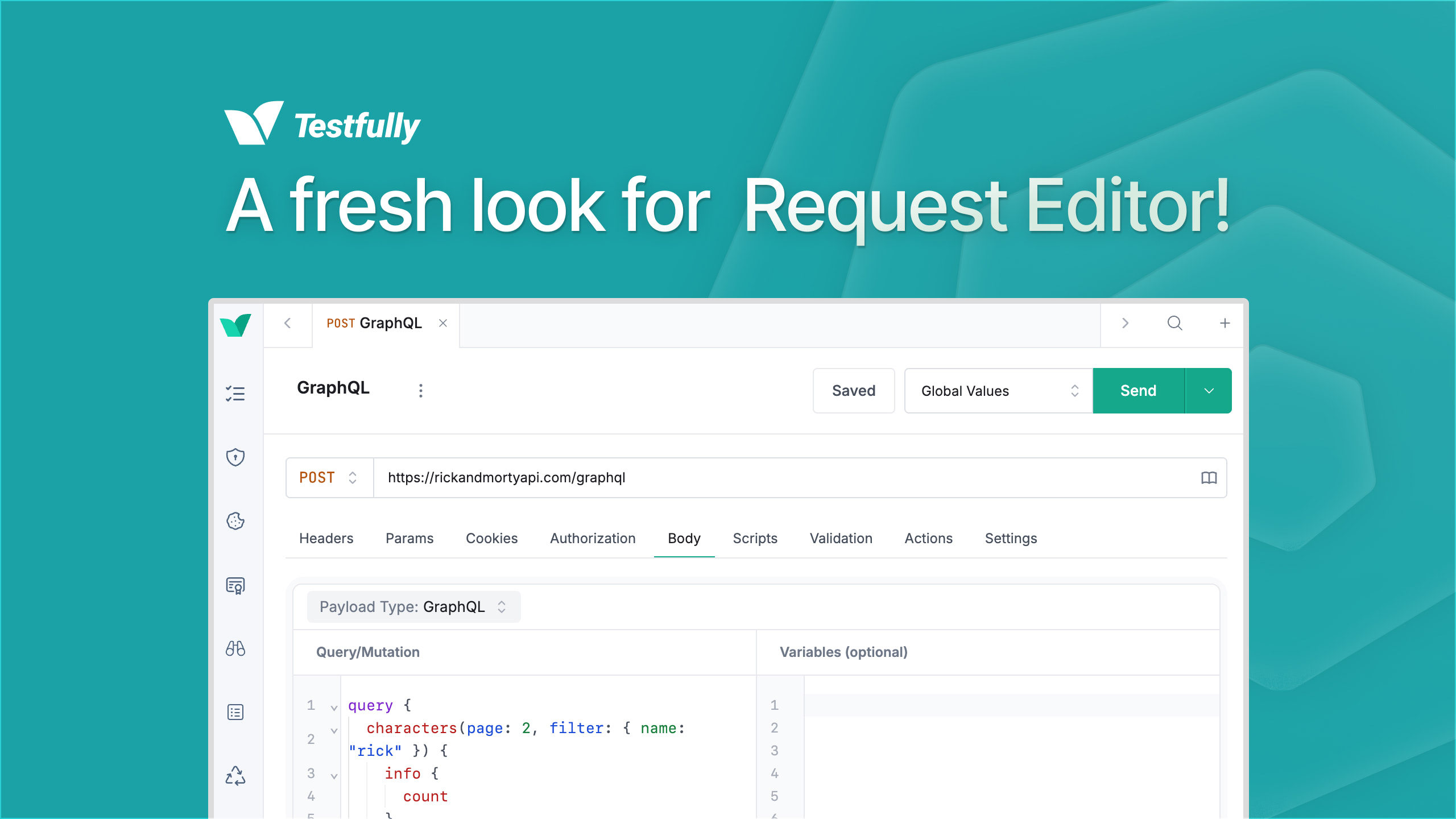The image size is (1456, 819).
Task: Switch to the Authorization tab
Action: click(x=593, y=539)
